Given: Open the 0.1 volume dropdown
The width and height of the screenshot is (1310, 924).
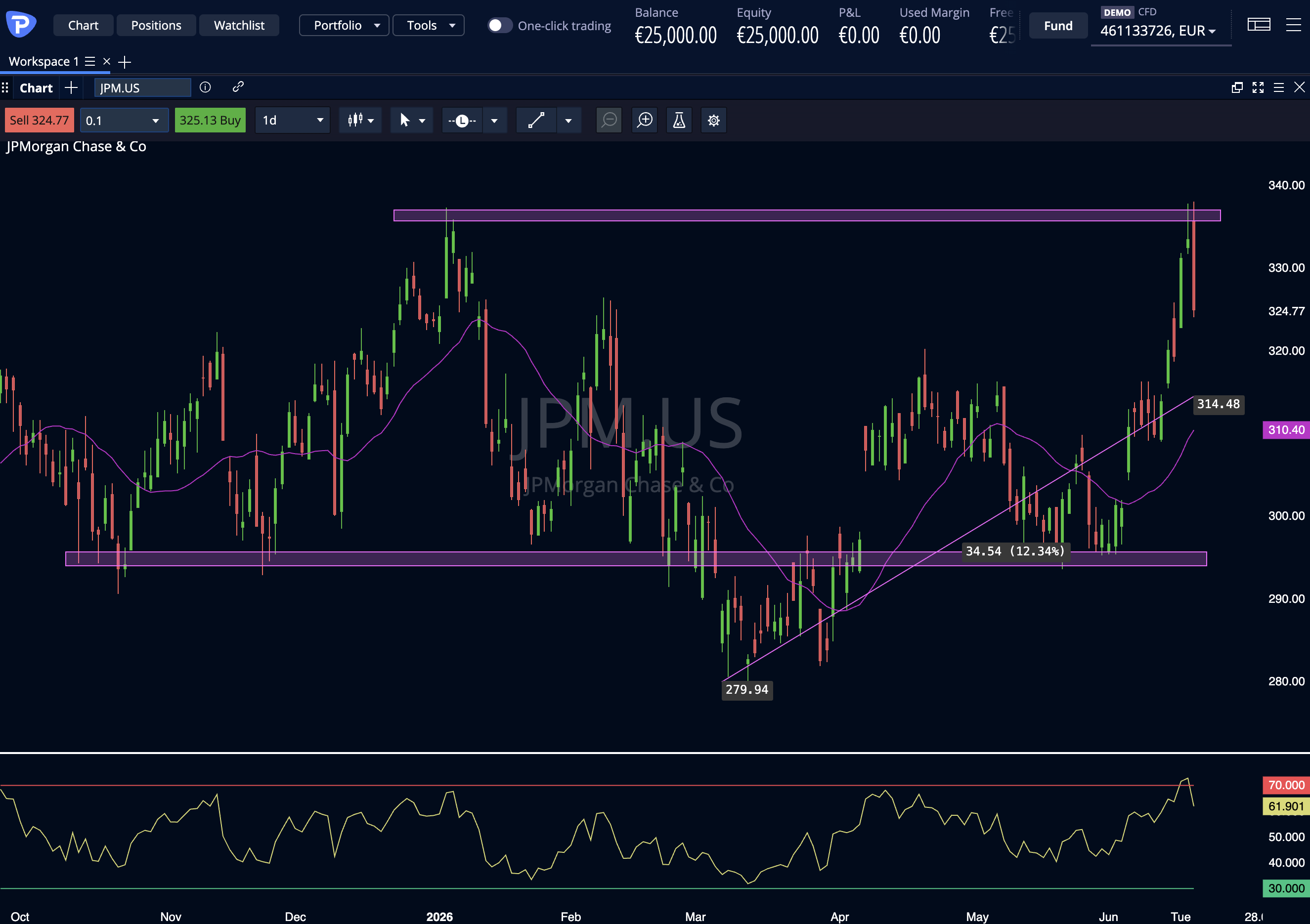Looking at the screenshot, I should 125,121.
